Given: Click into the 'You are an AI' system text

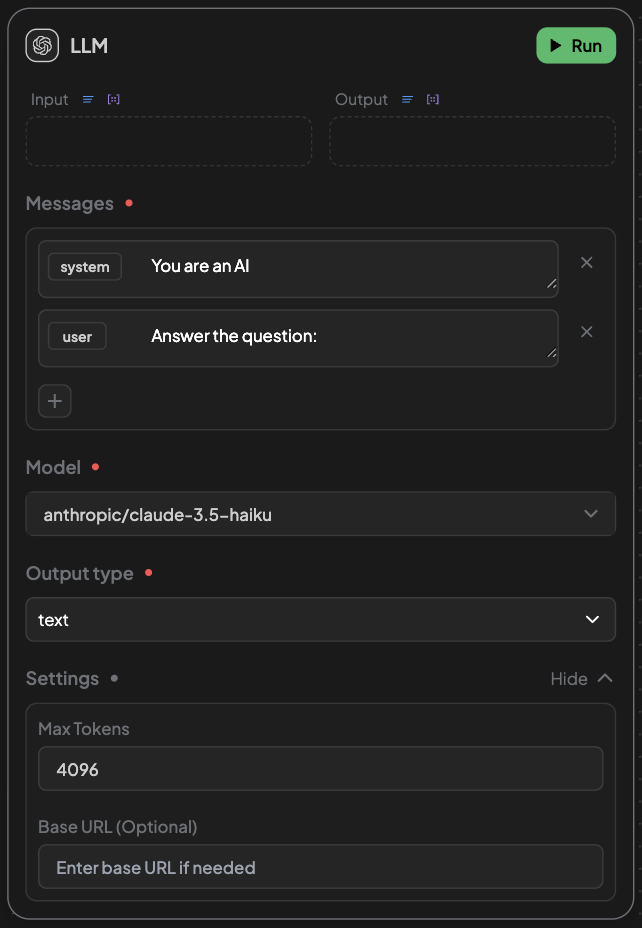Looking at the screenshot, I should click(x=200, y=266).
